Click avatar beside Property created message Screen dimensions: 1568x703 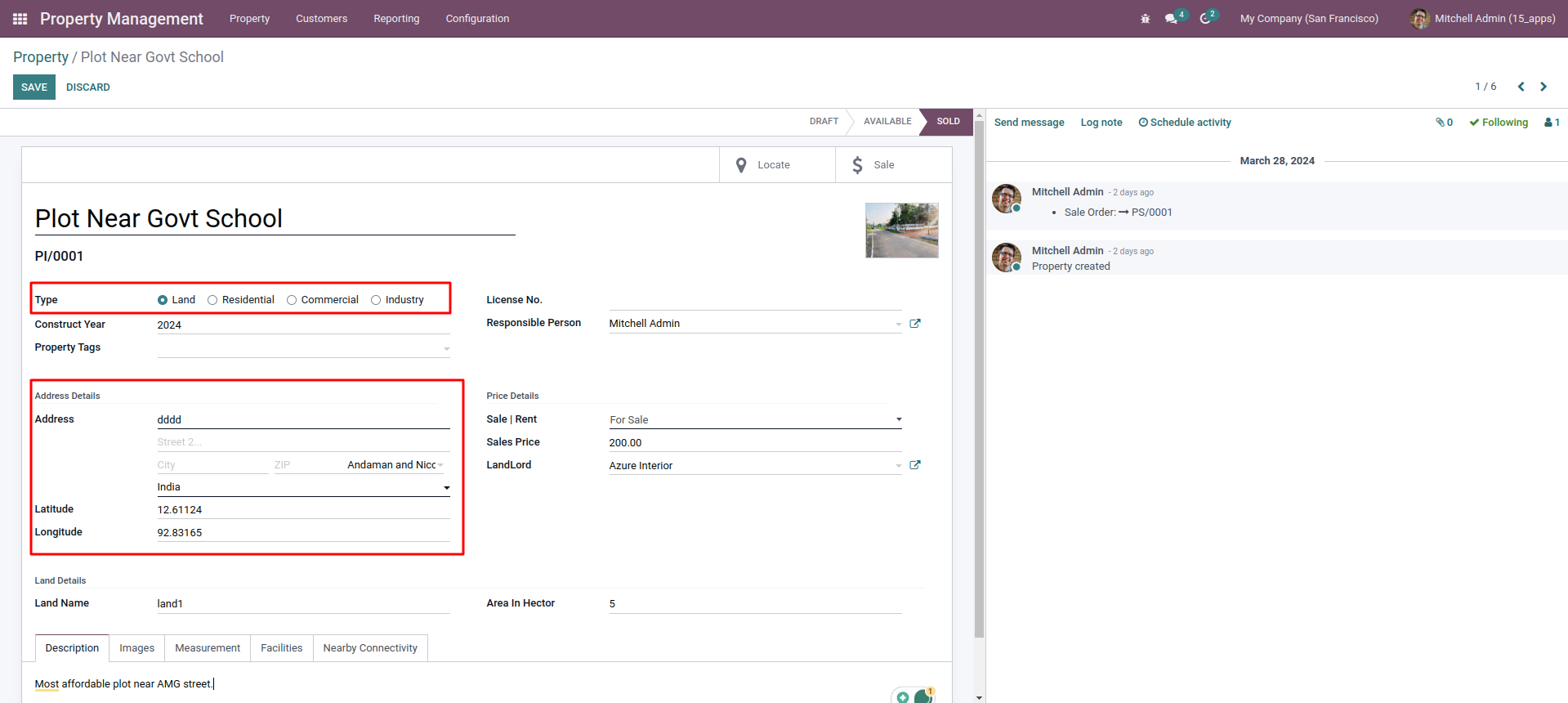pyautogui.click(x=1007, y=257)
